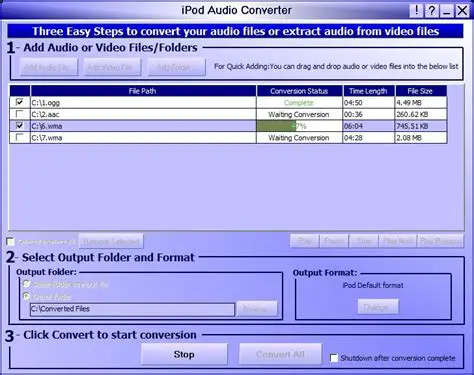Check the checkbox for C:\7.wma
The width and height of the screenshot is (474, 375).
(20, 137)
